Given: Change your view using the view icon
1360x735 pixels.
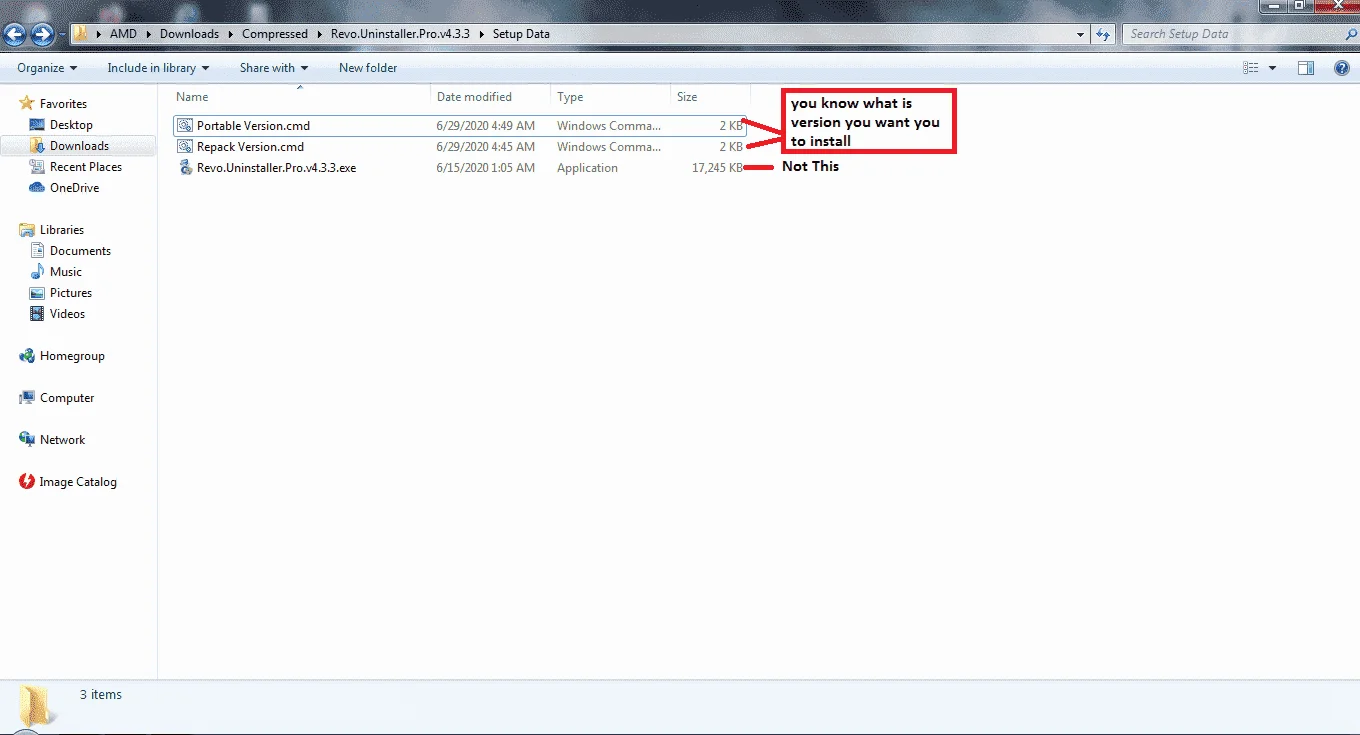Looking at the screenshot, I should 1251,68.
